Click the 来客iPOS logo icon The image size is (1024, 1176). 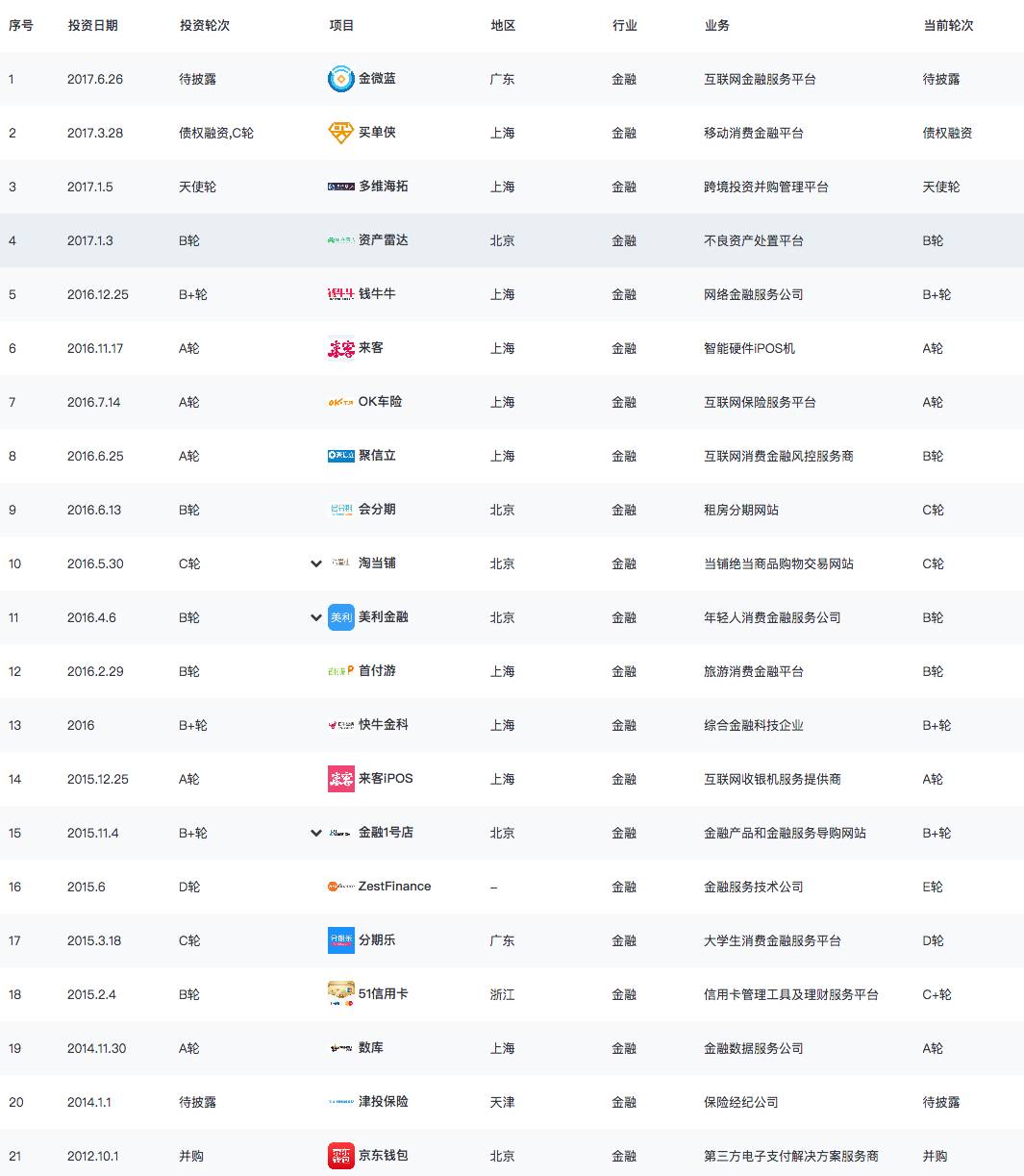(x=341, y=779)
